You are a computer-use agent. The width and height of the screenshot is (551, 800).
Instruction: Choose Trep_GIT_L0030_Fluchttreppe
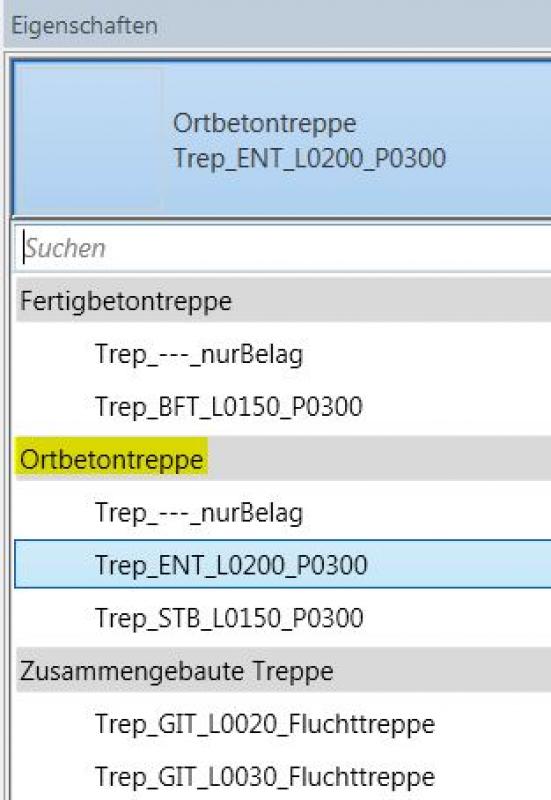point(265,777)
